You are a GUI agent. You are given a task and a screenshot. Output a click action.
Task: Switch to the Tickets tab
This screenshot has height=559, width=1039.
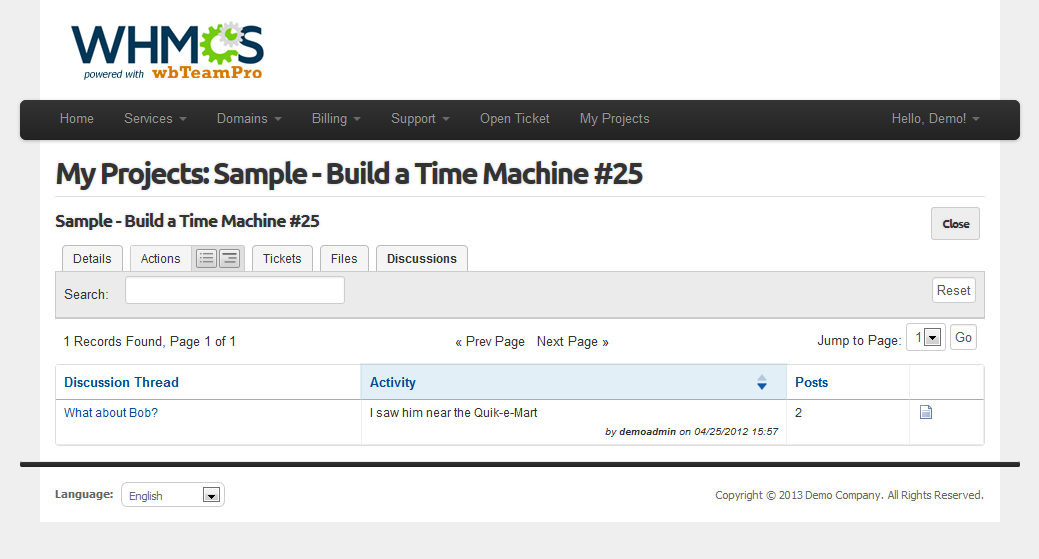282,259
